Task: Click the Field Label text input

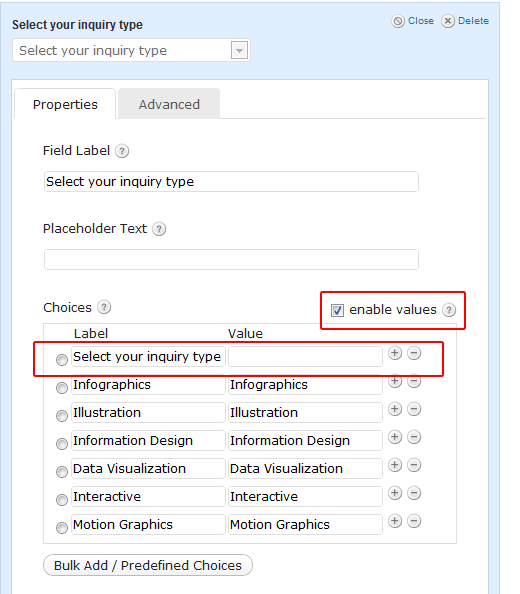Action: [231, 181]
